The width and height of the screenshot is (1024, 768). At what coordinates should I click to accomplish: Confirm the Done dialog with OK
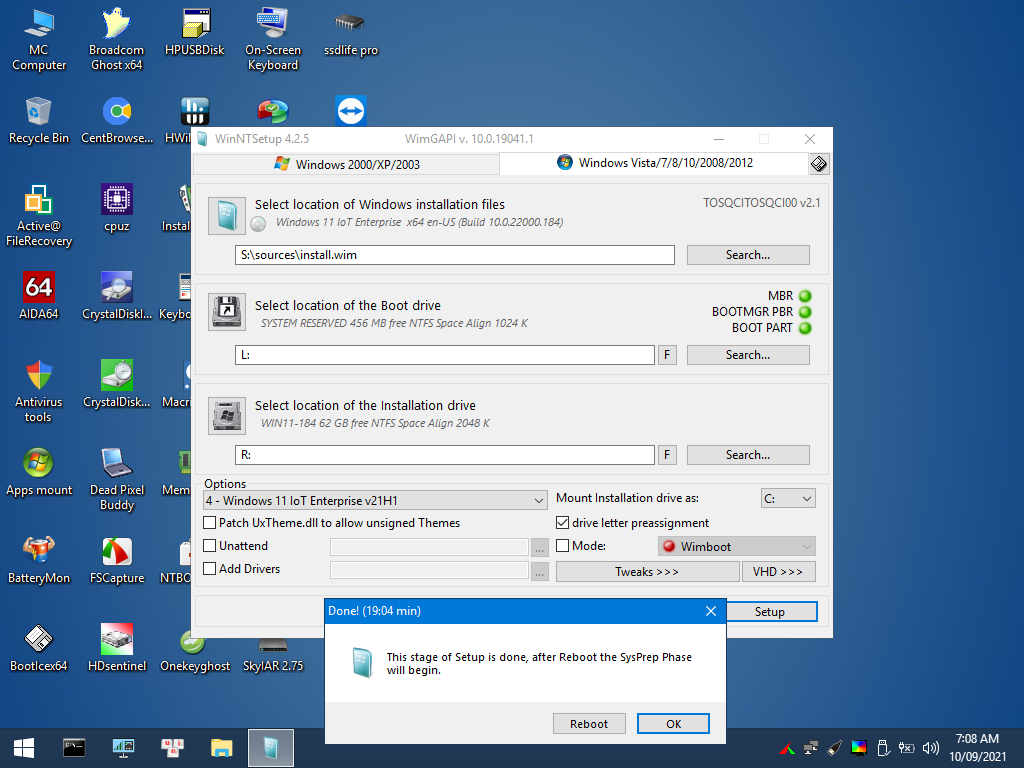tap(673, 724)
